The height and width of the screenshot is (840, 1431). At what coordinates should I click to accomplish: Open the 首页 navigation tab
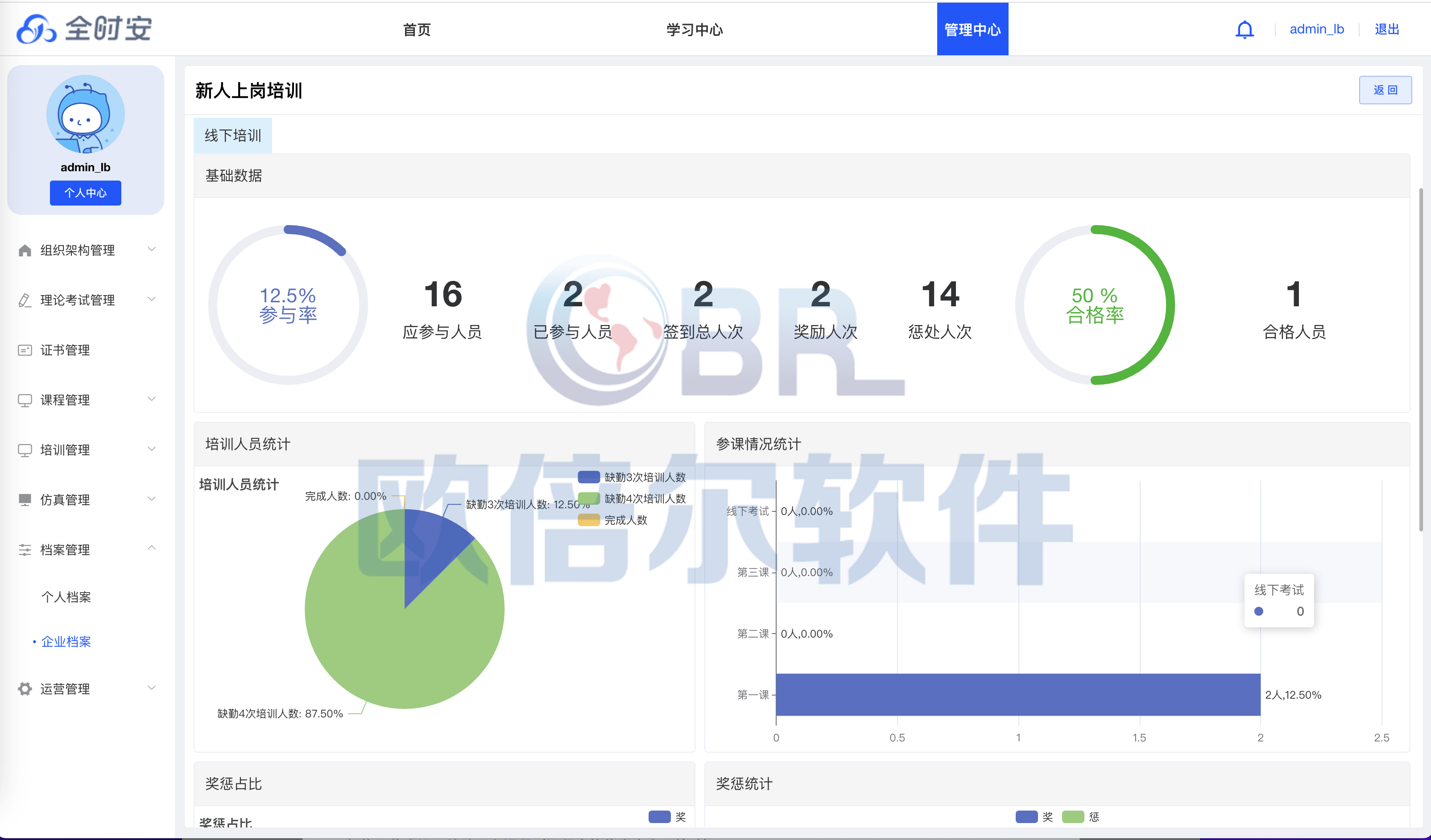417,29
